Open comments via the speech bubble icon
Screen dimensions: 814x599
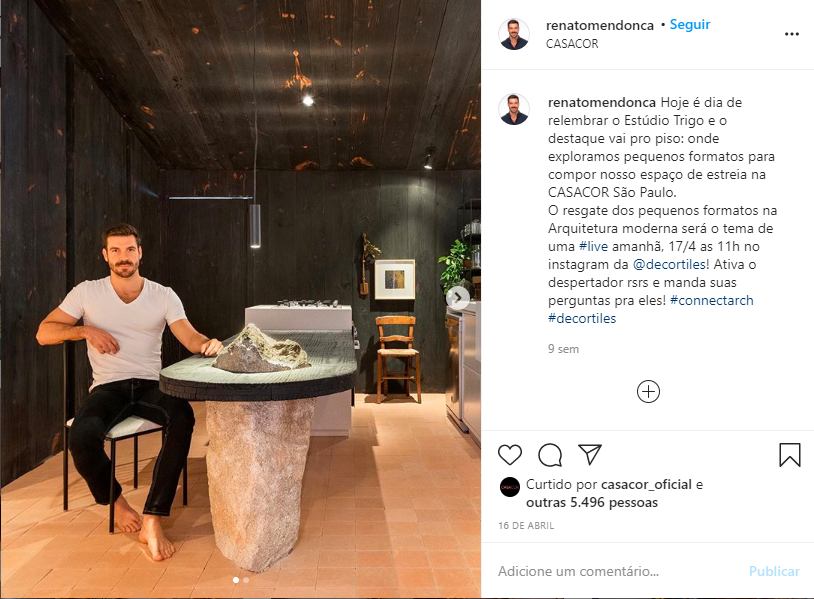click(x=550, y=455)
